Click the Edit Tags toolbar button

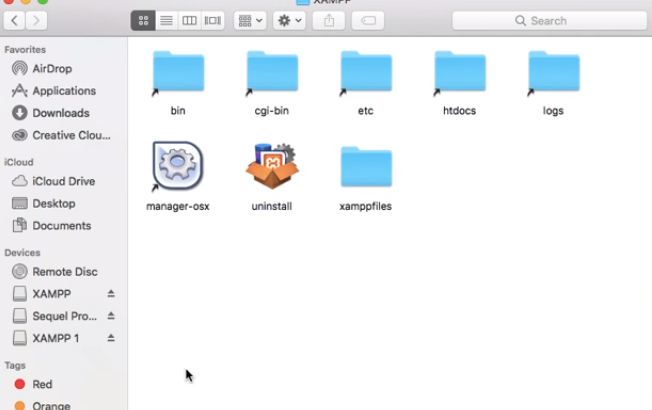click(367, 20)
